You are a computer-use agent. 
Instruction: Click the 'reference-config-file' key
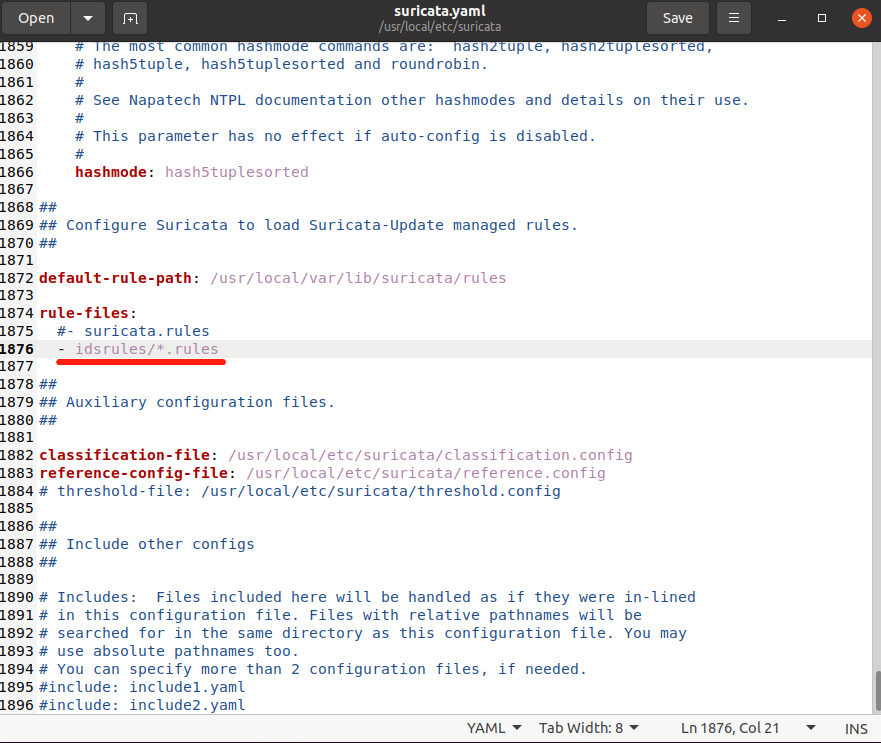point(133,473)
